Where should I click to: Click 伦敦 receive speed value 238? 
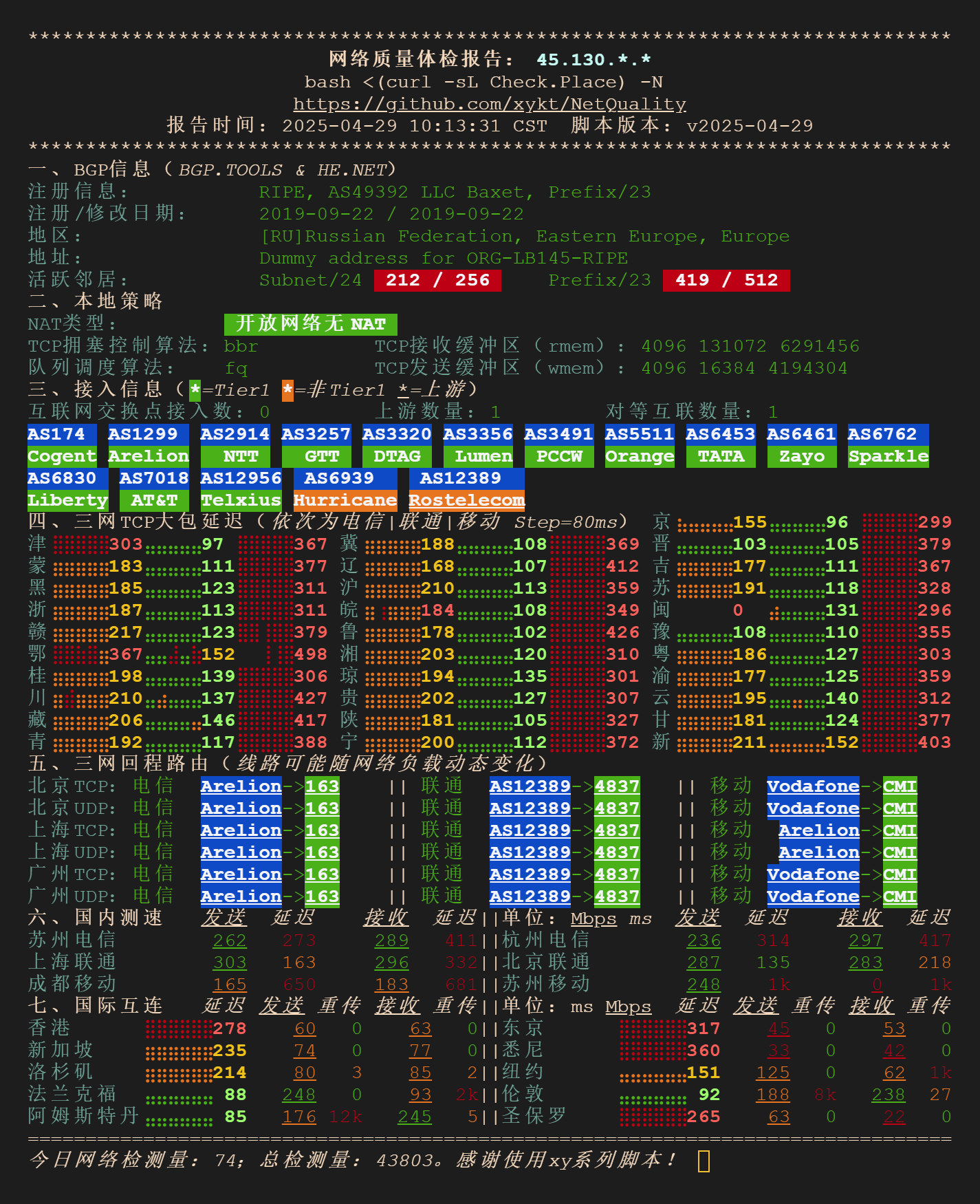point(888,1095)
